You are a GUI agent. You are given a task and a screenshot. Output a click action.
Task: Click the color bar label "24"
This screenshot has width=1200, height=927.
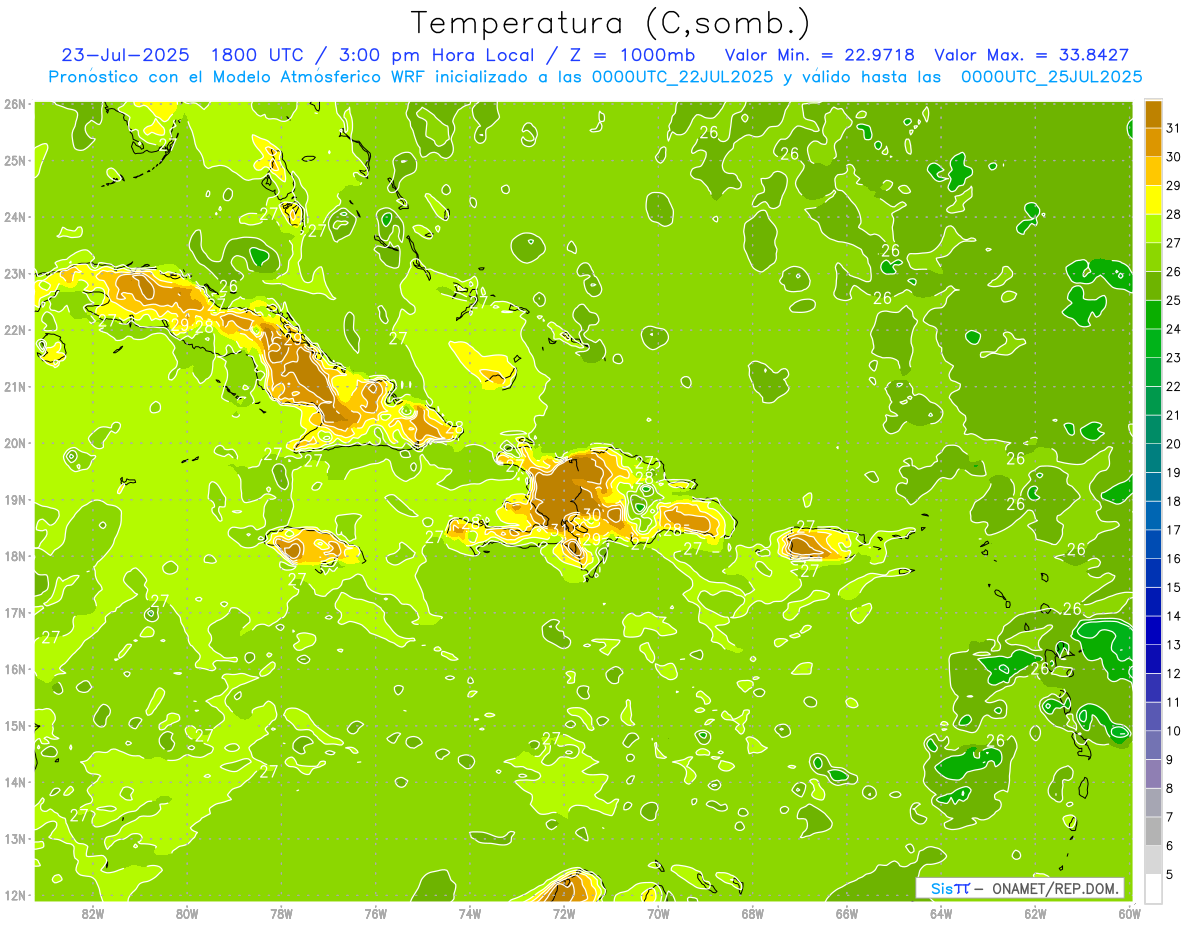click(x=1173, y=329)
